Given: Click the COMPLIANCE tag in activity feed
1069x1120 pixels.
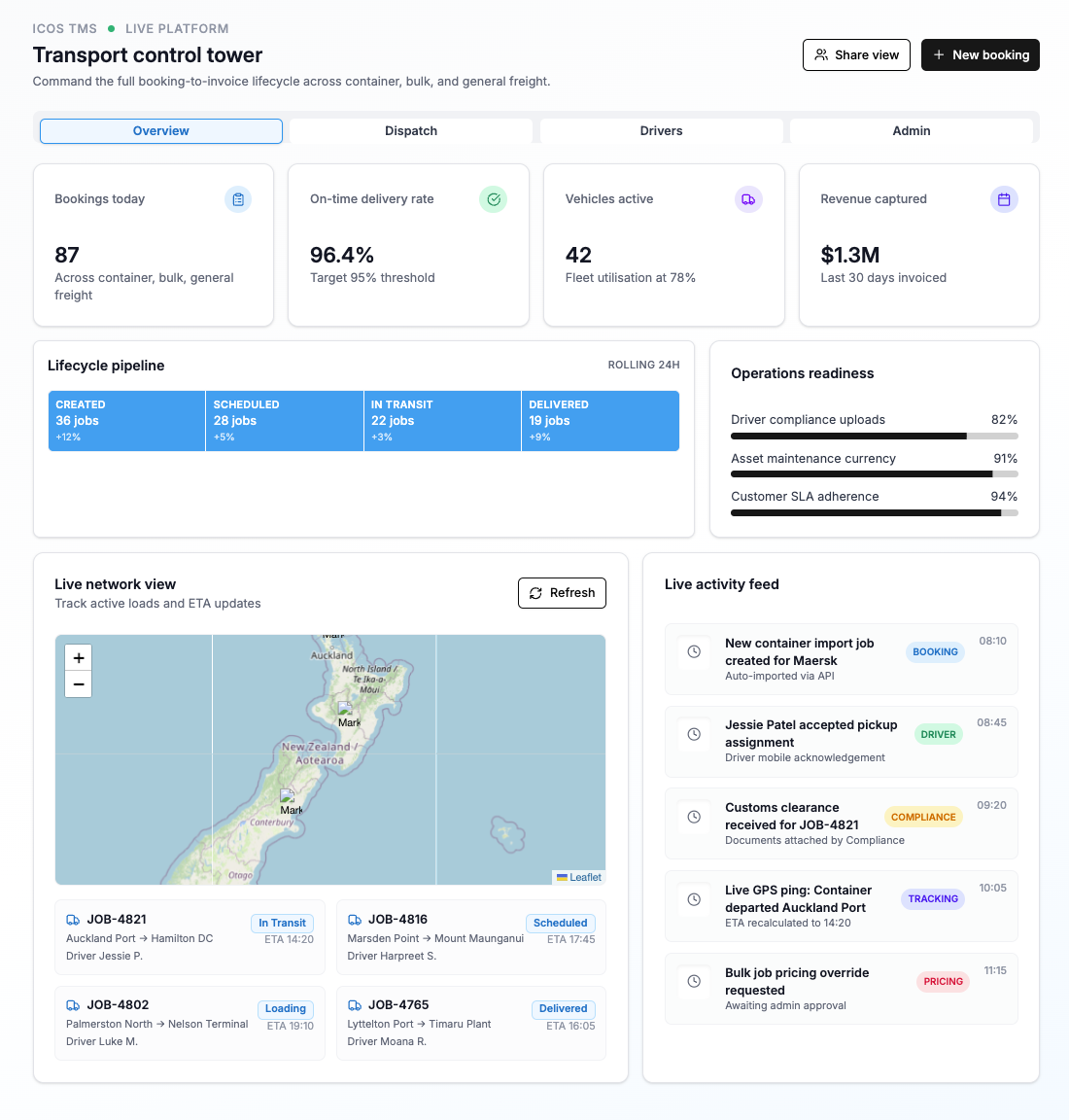Looking at the screenshot, I should click(x=923, y=817).
